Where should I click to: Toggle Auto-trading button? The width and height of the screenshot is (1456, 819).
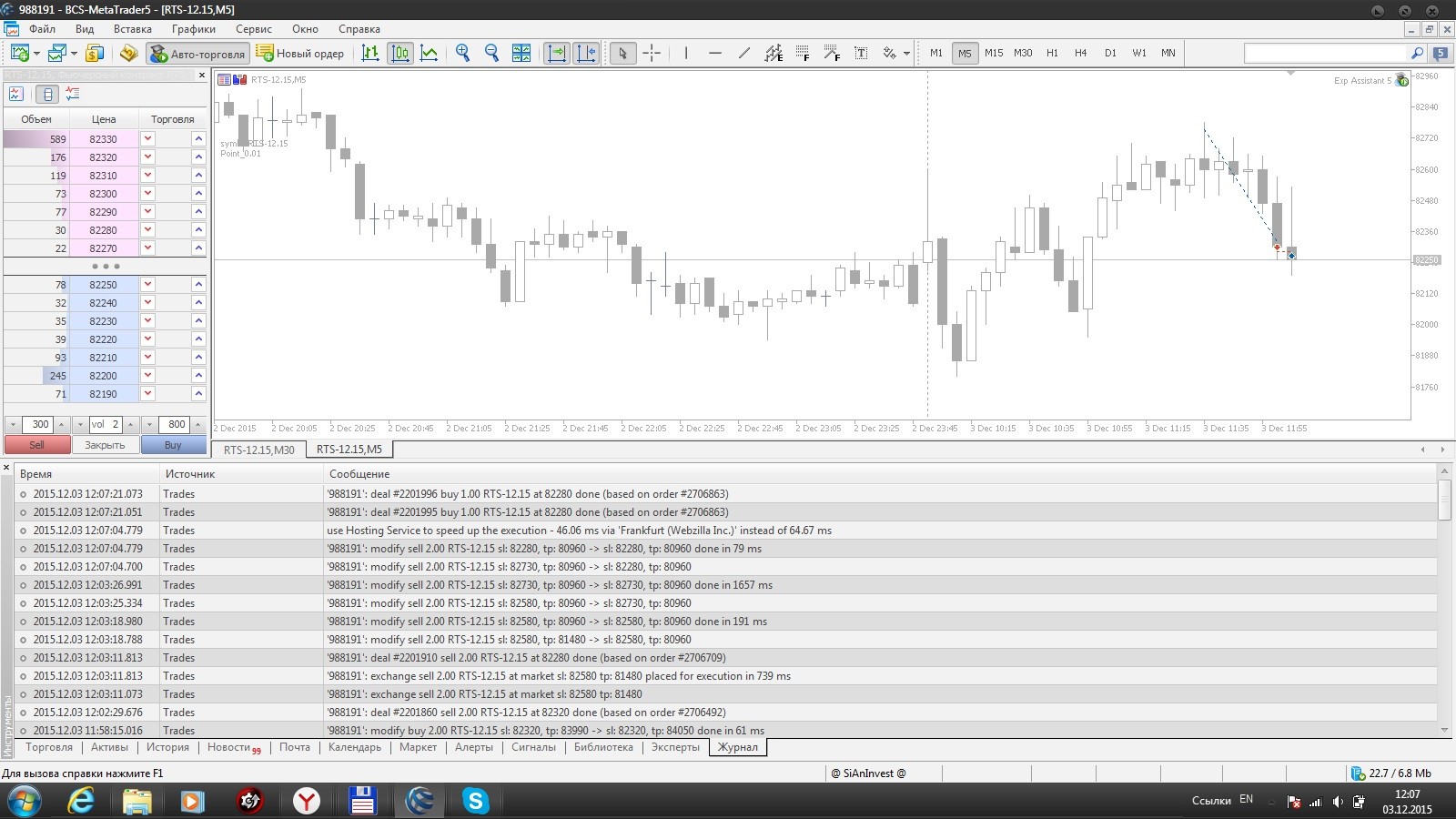click(x=197, y=53)
